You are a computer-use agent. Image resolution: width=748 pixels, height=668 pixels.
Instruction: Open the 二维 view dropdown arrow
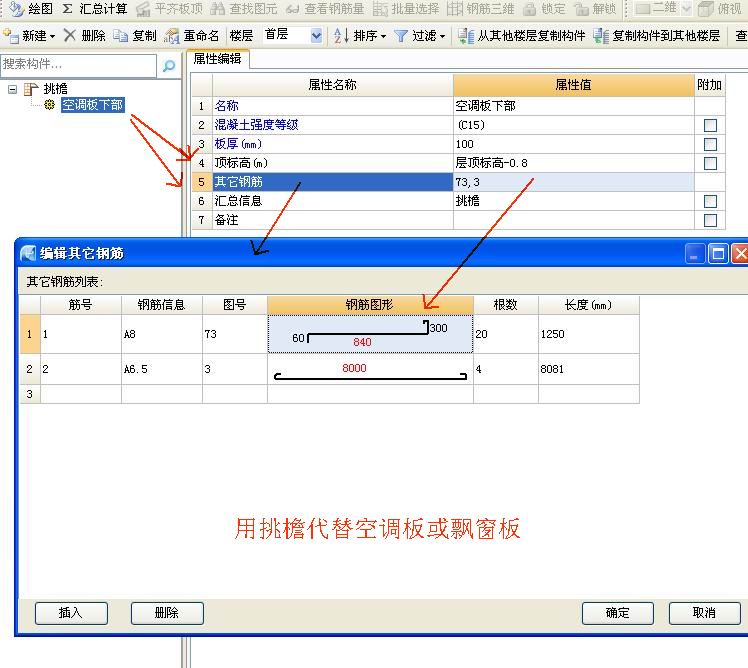[x=686, y=8]
